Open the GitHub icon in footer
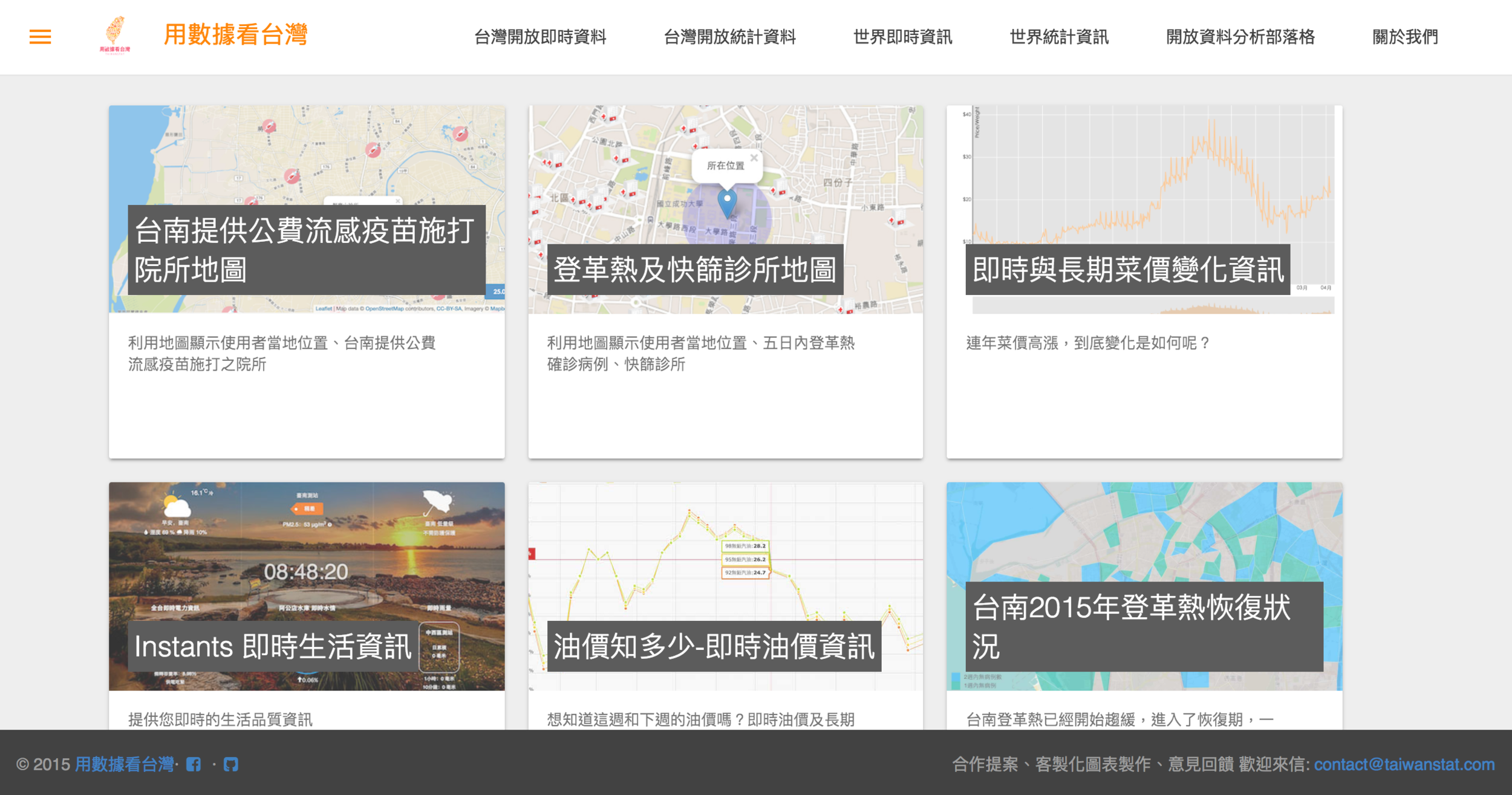The height and width of the screenshot is (795, 1512). click(230, 765)
